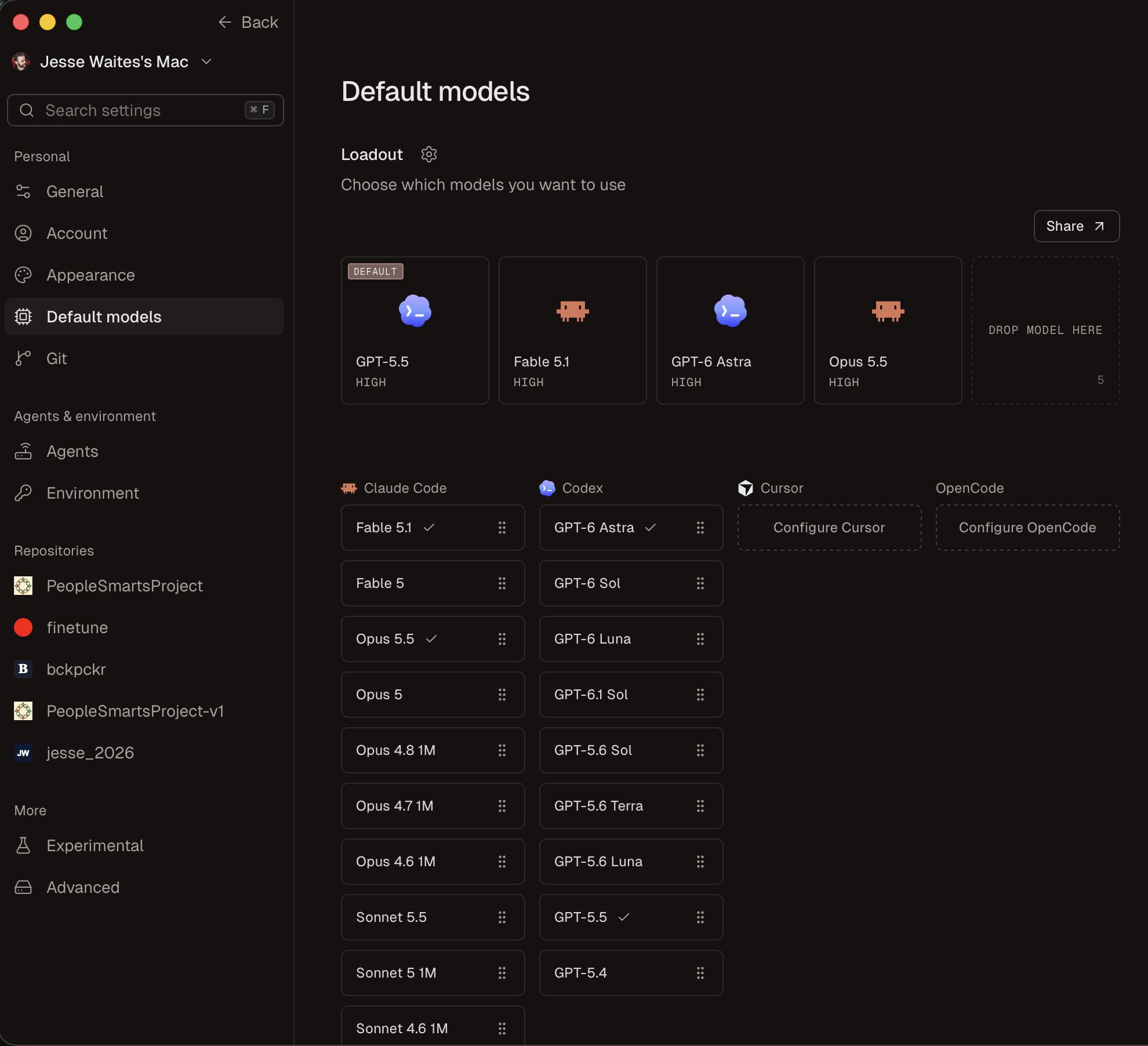Open Account settings section
This screenshot has height=1046, width=1148.
[x=144, y=233]
